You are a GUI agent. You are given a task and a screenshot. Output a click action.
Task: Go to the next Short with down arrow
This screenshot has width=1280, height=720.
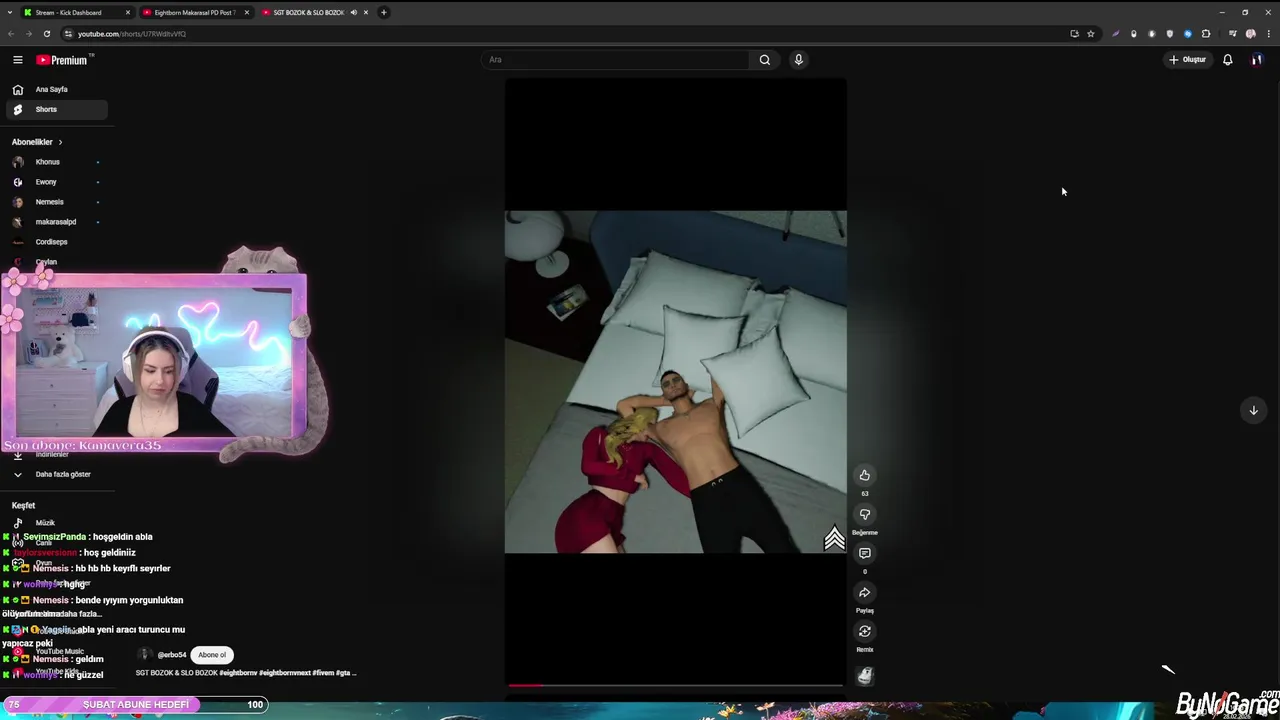point(1253,410)
